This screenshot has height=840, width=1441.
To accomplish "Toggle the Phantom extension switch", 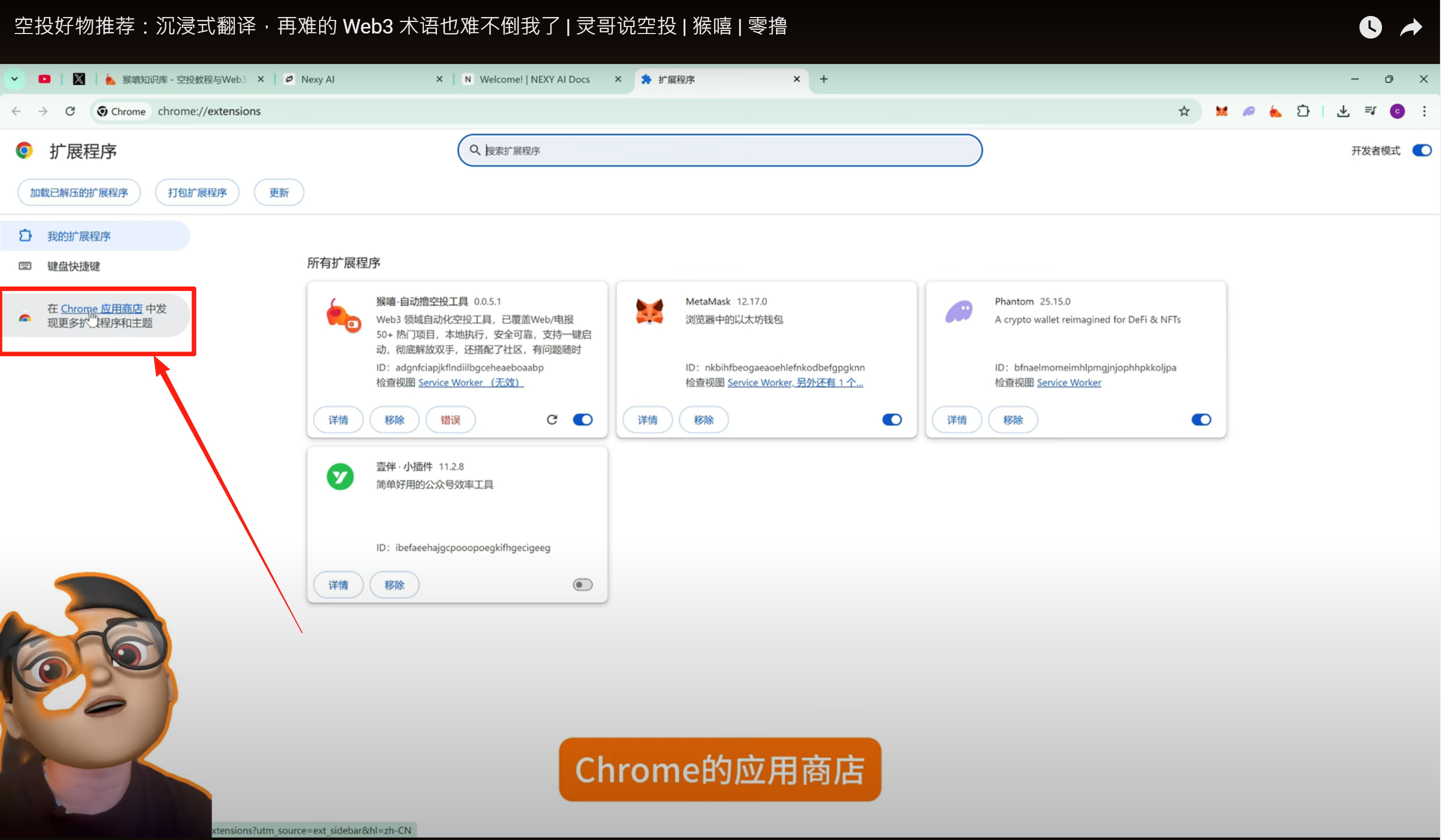I will point(1201,419).
